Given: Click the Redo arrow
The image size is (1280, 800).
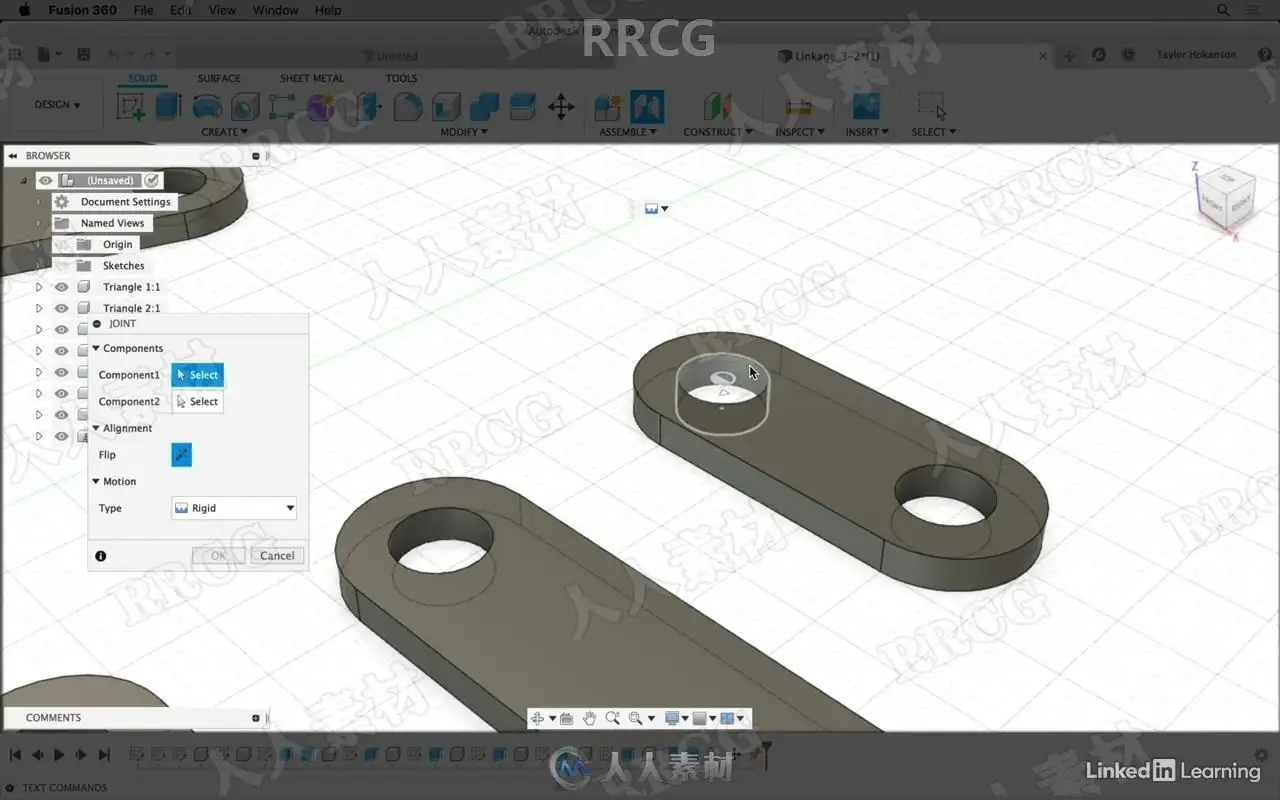Looking at the screenshot, I should [150, 55].
